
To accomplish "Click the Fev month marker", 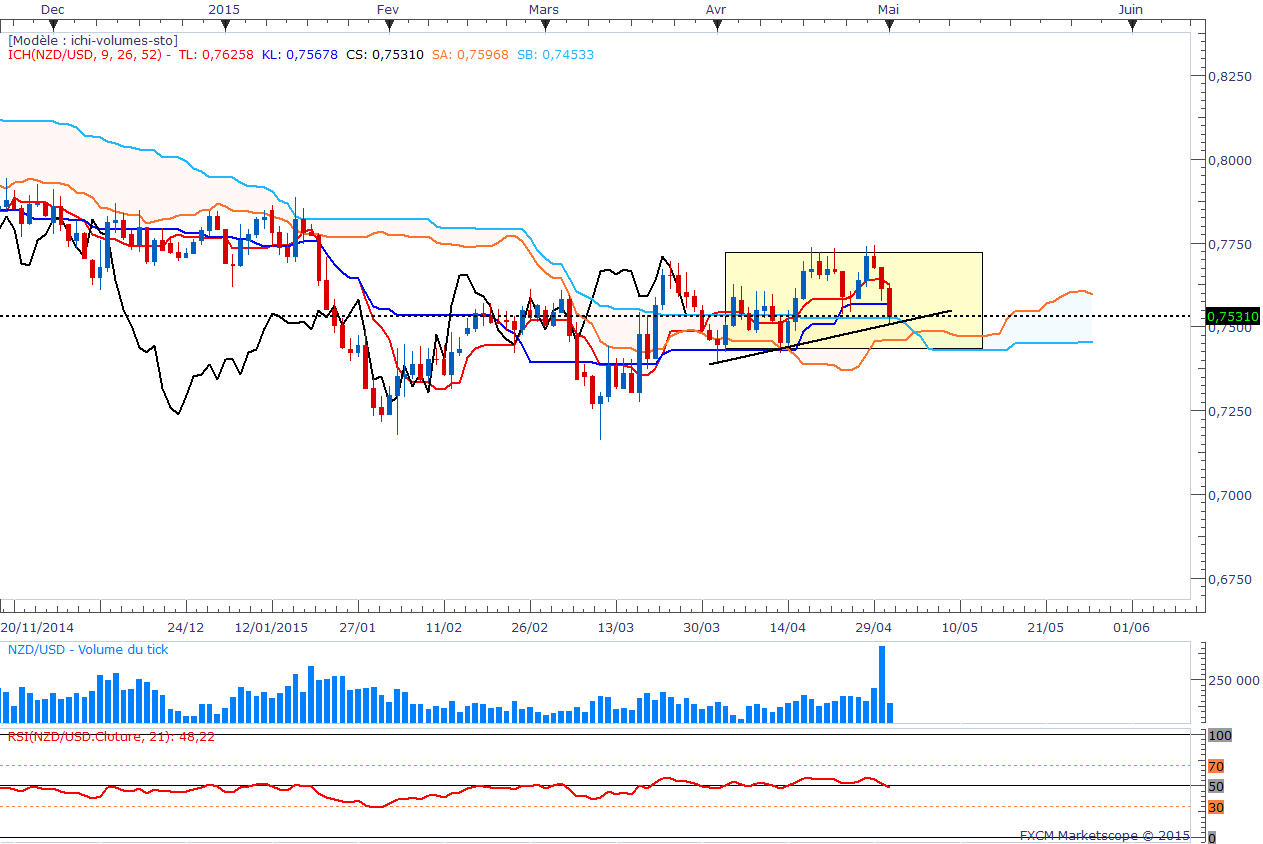I will [388, 8].
